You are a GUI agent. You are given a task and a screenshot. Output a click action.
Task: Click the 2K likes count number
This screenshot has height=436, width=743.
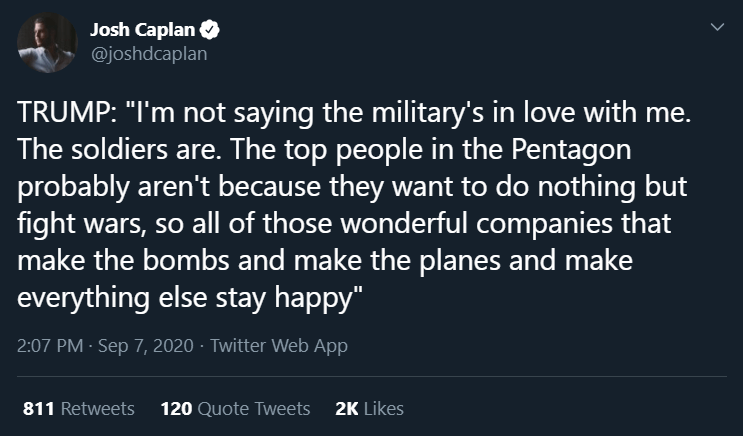(x=347, y=408)
